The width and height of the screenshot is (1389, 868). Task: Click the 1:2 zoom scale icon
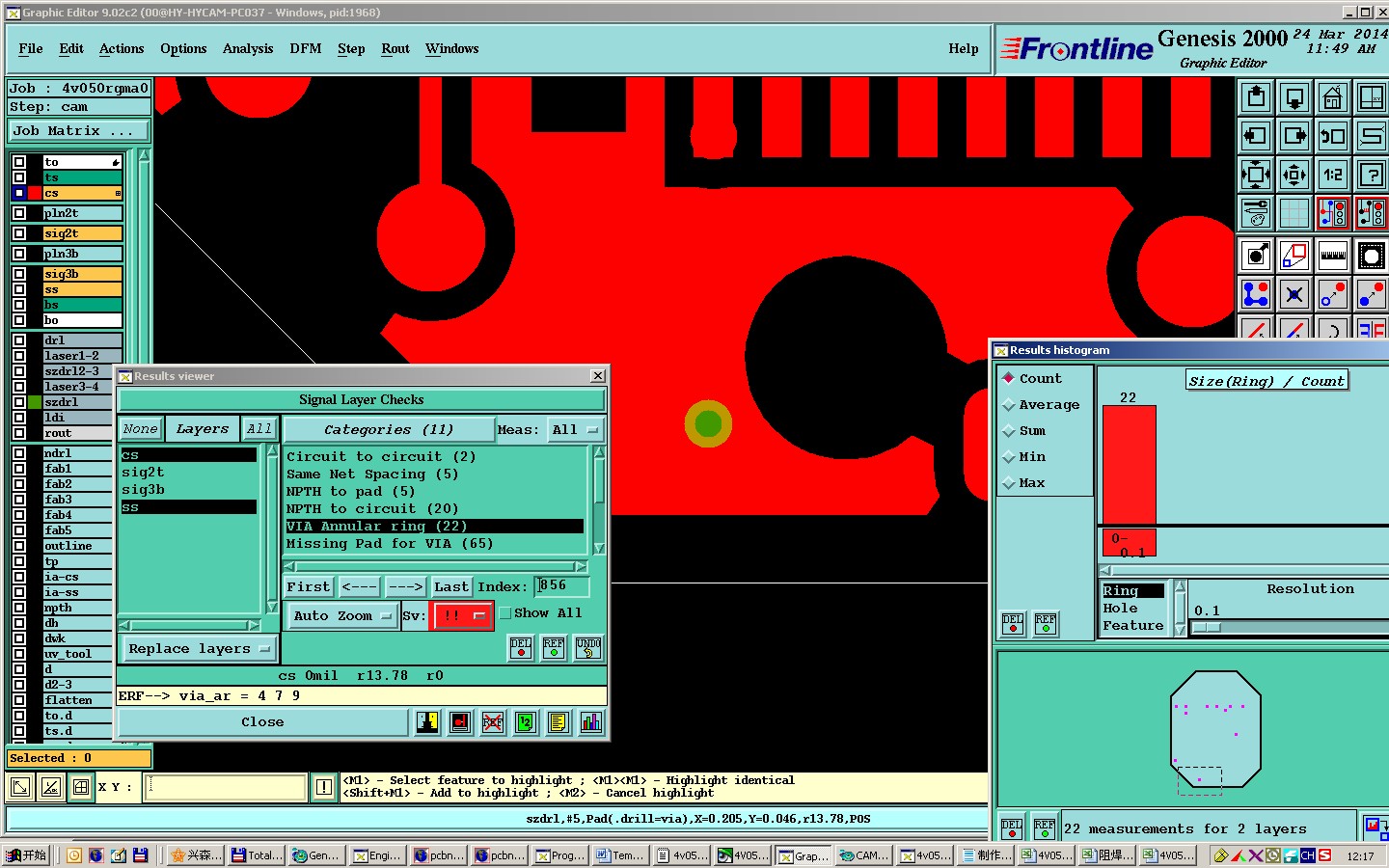tap(1333, 175)
